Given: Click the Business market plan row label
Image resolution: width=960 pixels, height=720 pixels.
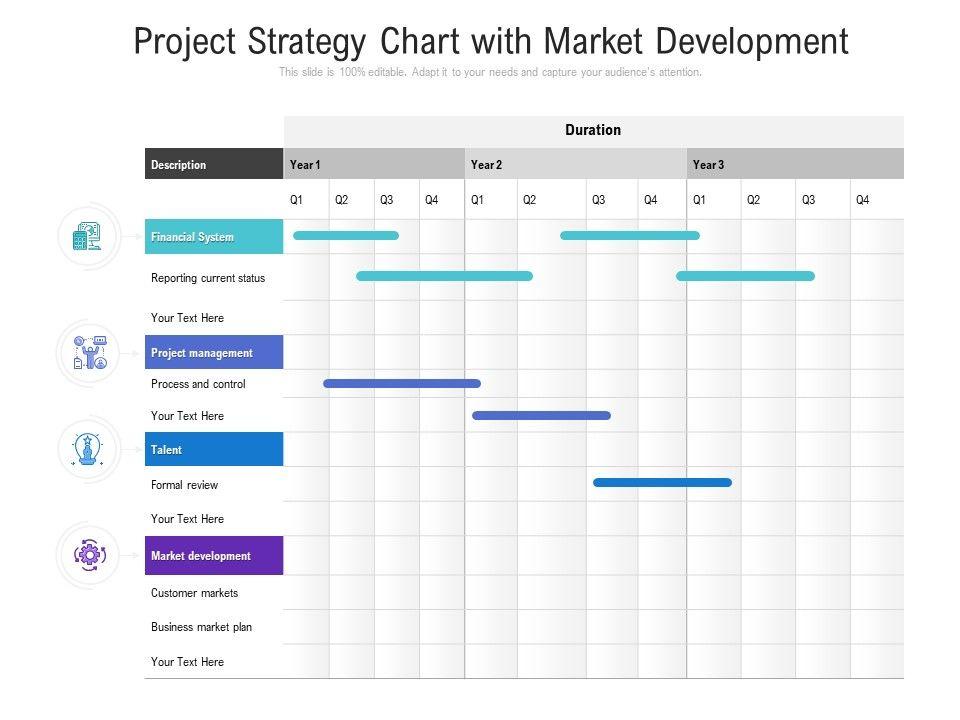Looking at the screenshot, I should coord(201,627).
